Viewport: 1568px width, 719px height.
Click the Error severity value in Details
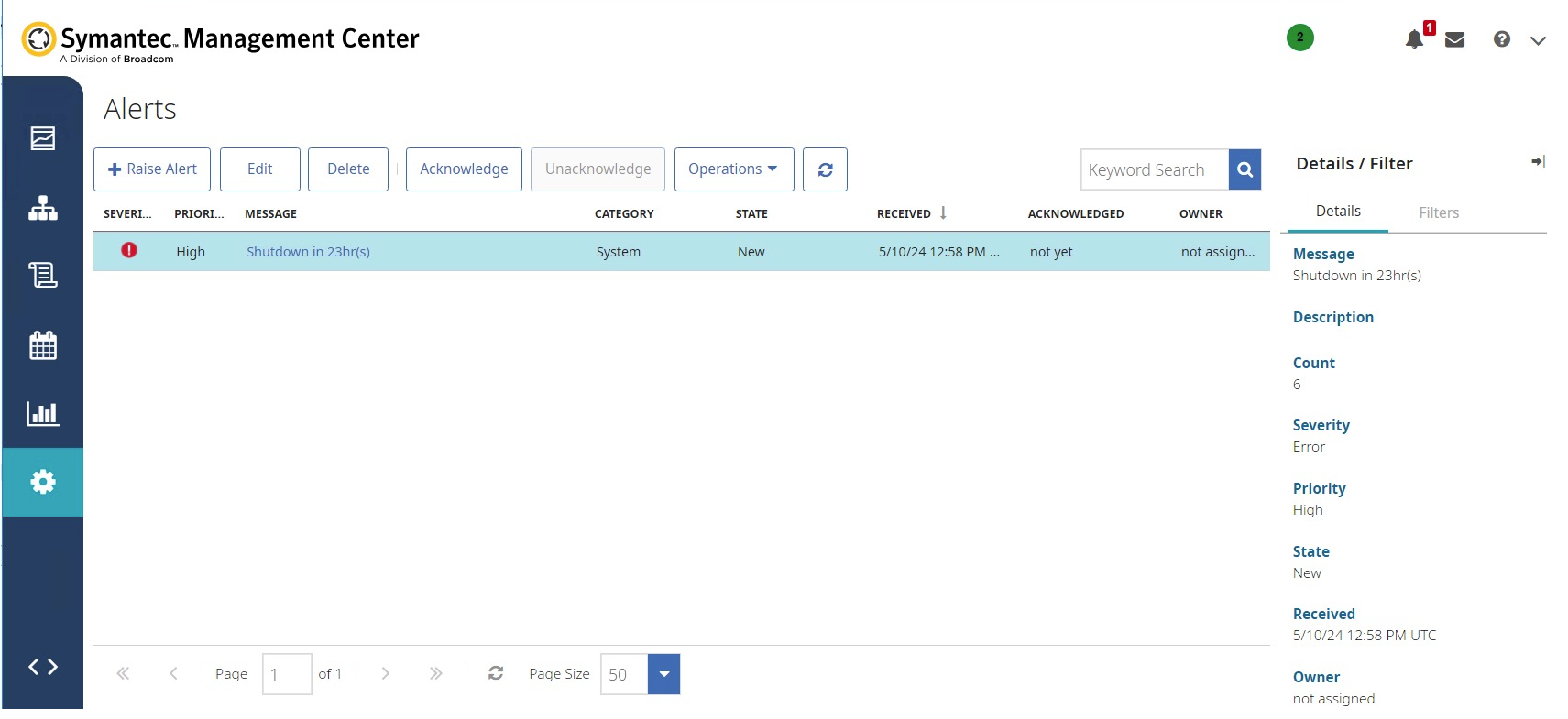coord(1309,447)
